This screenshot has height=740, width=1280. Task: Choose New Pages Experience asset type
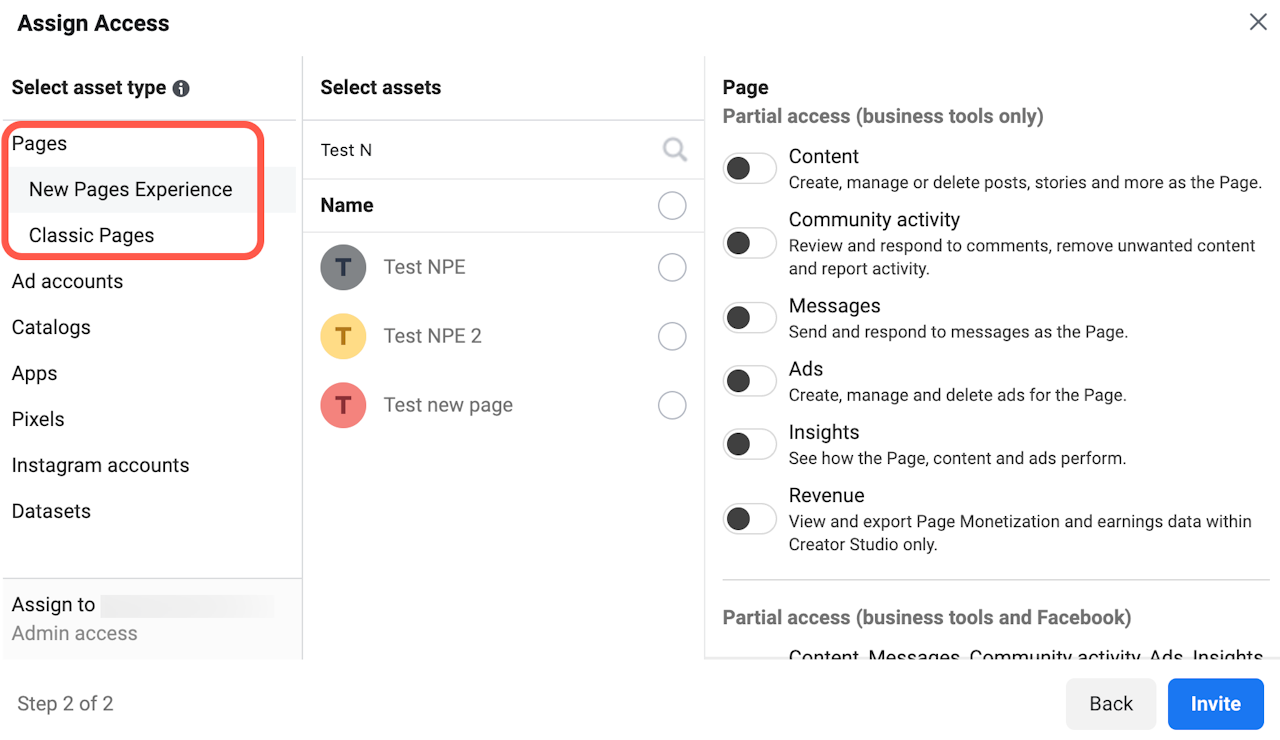(x=130, y=189)
